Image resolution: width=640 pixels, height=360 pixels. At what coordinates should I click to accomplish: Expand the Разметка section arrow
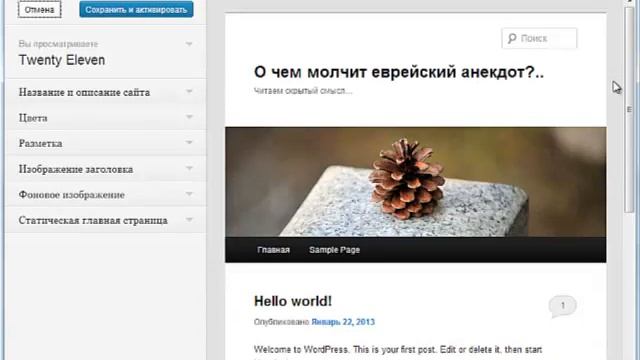pos(189,143)
